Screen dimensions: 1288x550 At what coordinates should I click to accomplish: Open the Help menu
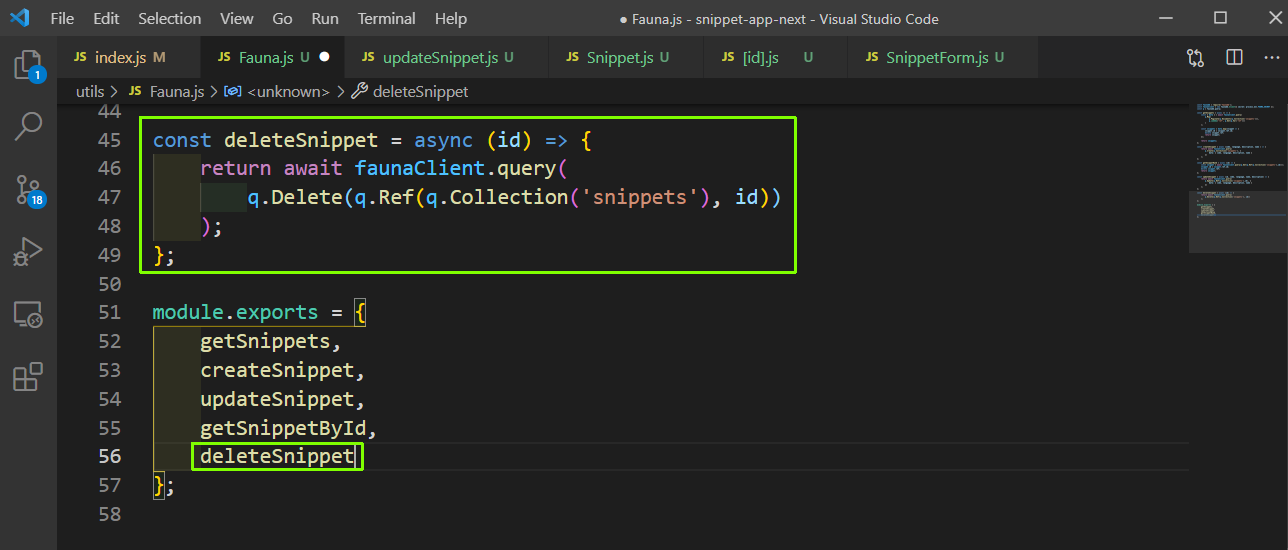[451, 19]
